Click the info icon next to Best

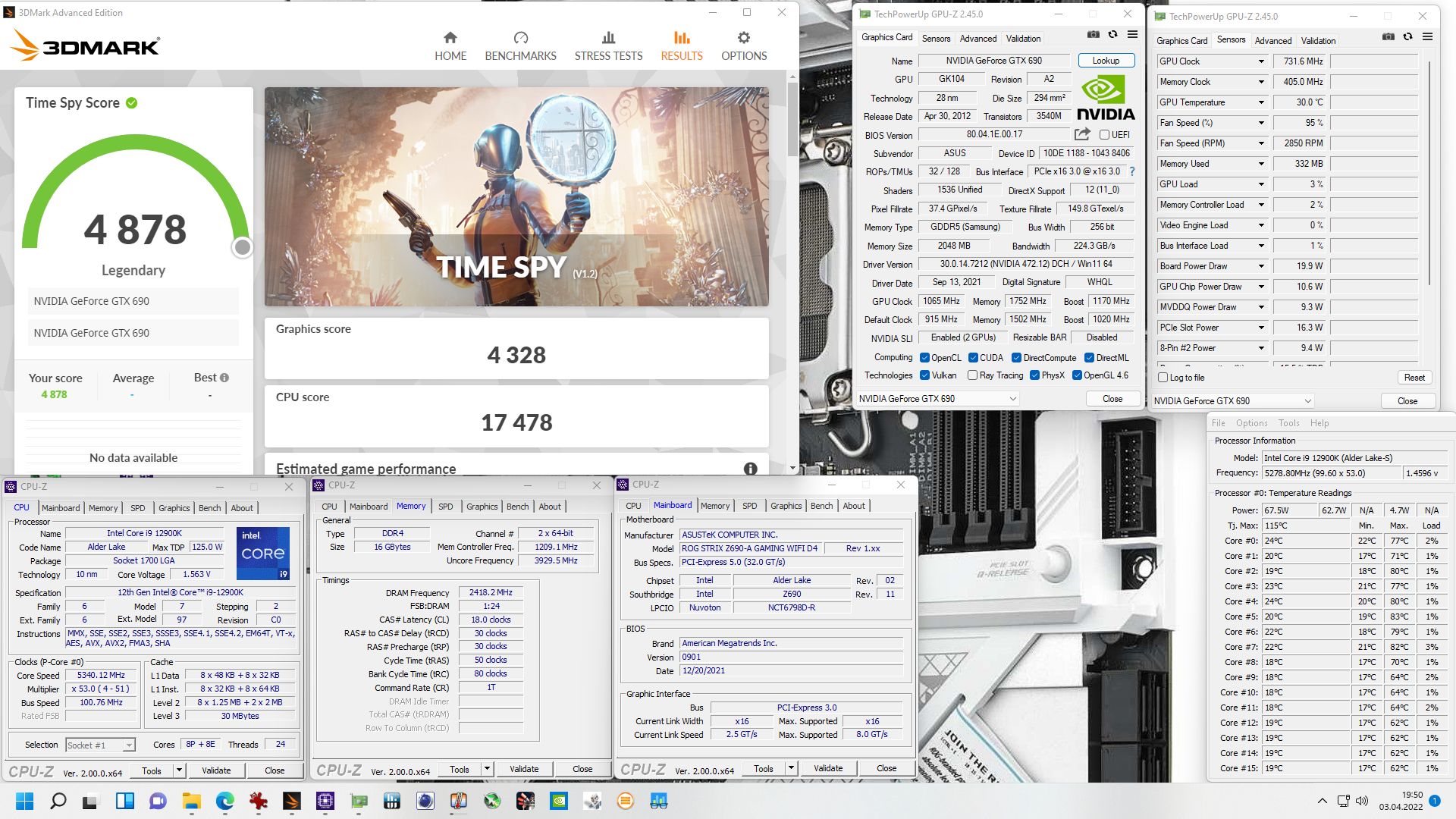(x=224, y=378)
